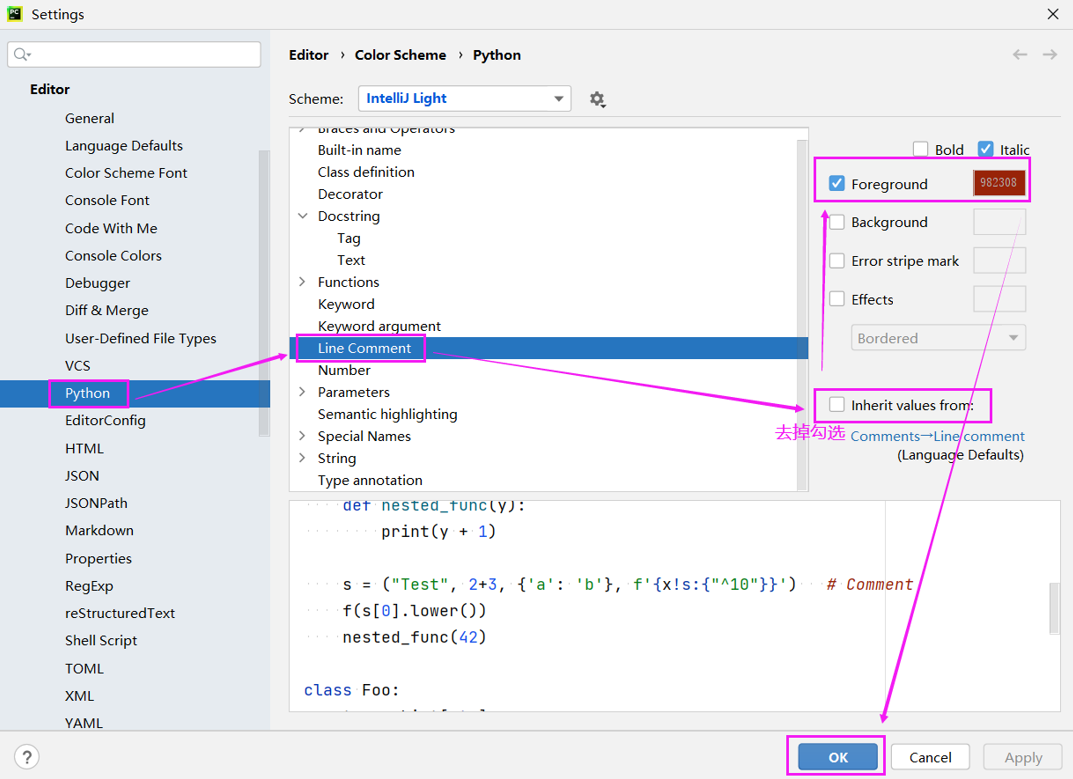Screen dimensions: 1073x779
Task: Expand the Special Names tree node
Action: 303,436
